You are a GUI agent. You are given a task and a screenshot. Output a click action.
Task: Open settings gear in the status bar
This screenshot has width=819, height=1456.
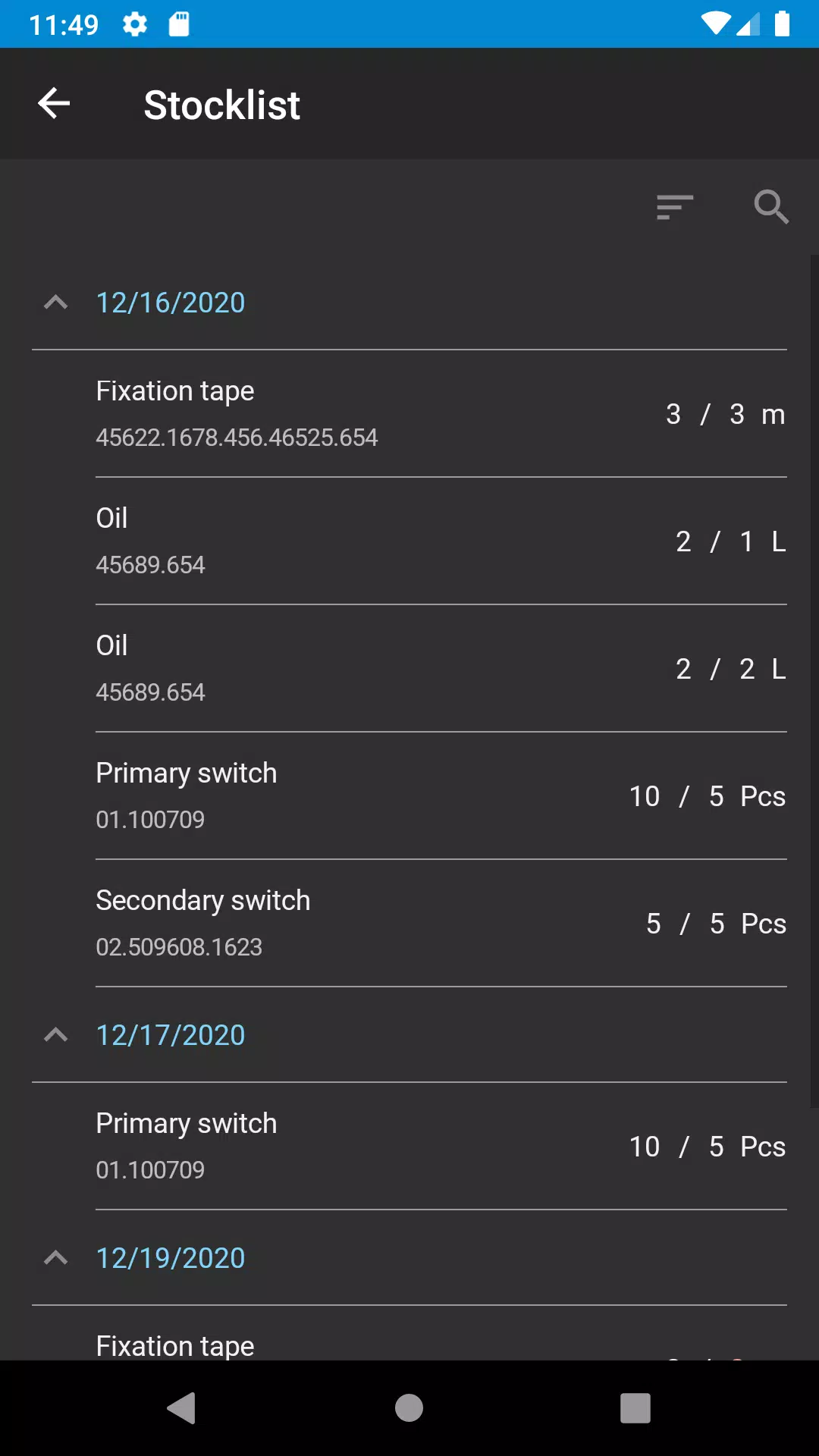[x=135, y=24]
